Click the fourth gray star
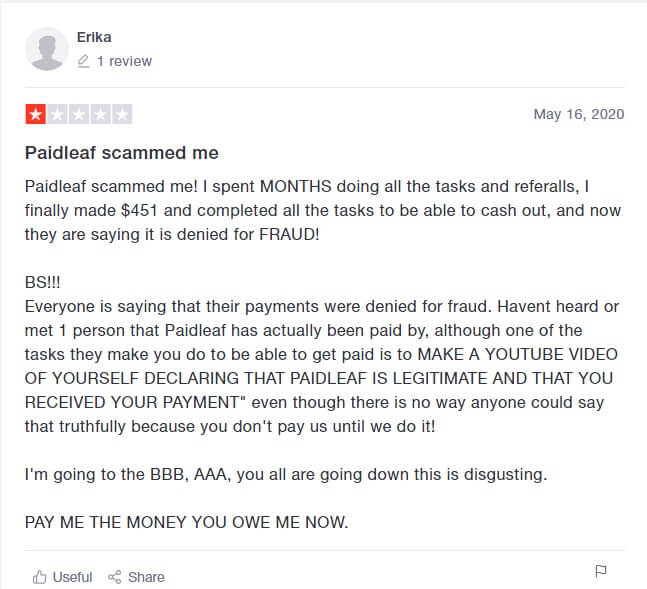This screenshot has height=589, width=647. tap(100, 114)
